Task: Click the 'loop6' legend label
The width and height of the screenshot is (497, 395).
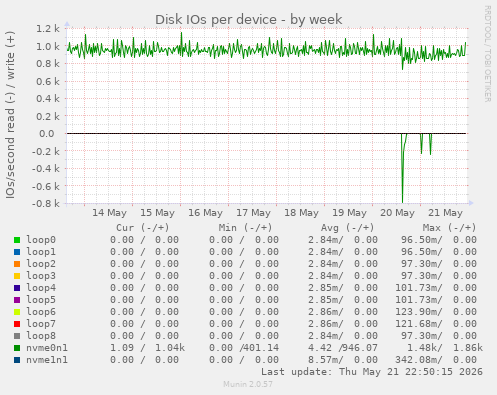Action: point(41,312)
